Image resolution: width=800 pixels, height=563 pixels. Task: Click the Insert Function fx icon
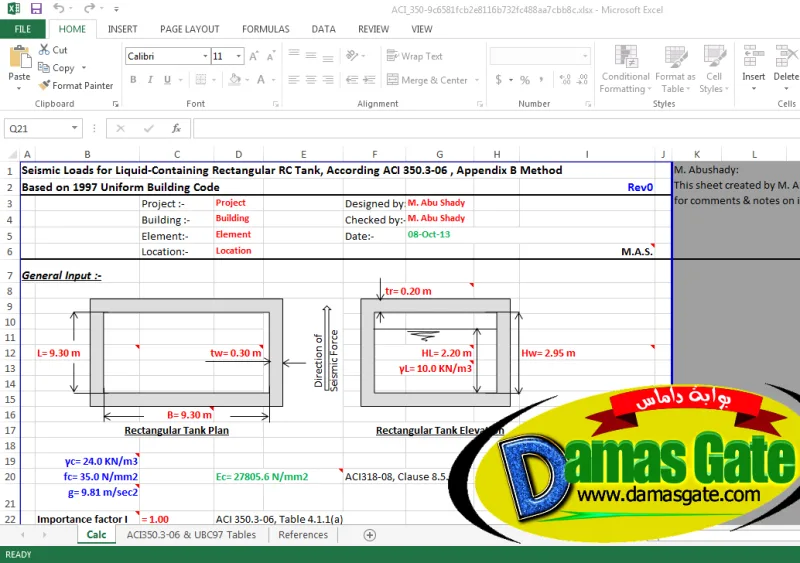177,128
